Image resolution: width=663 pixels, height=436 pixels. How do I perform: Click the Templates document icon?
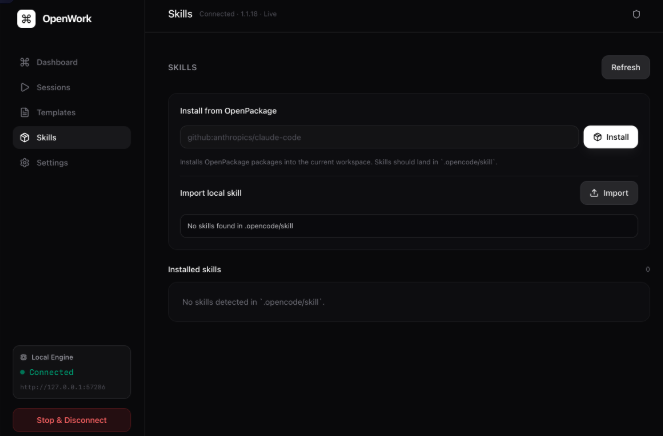[x=25, y=112]
